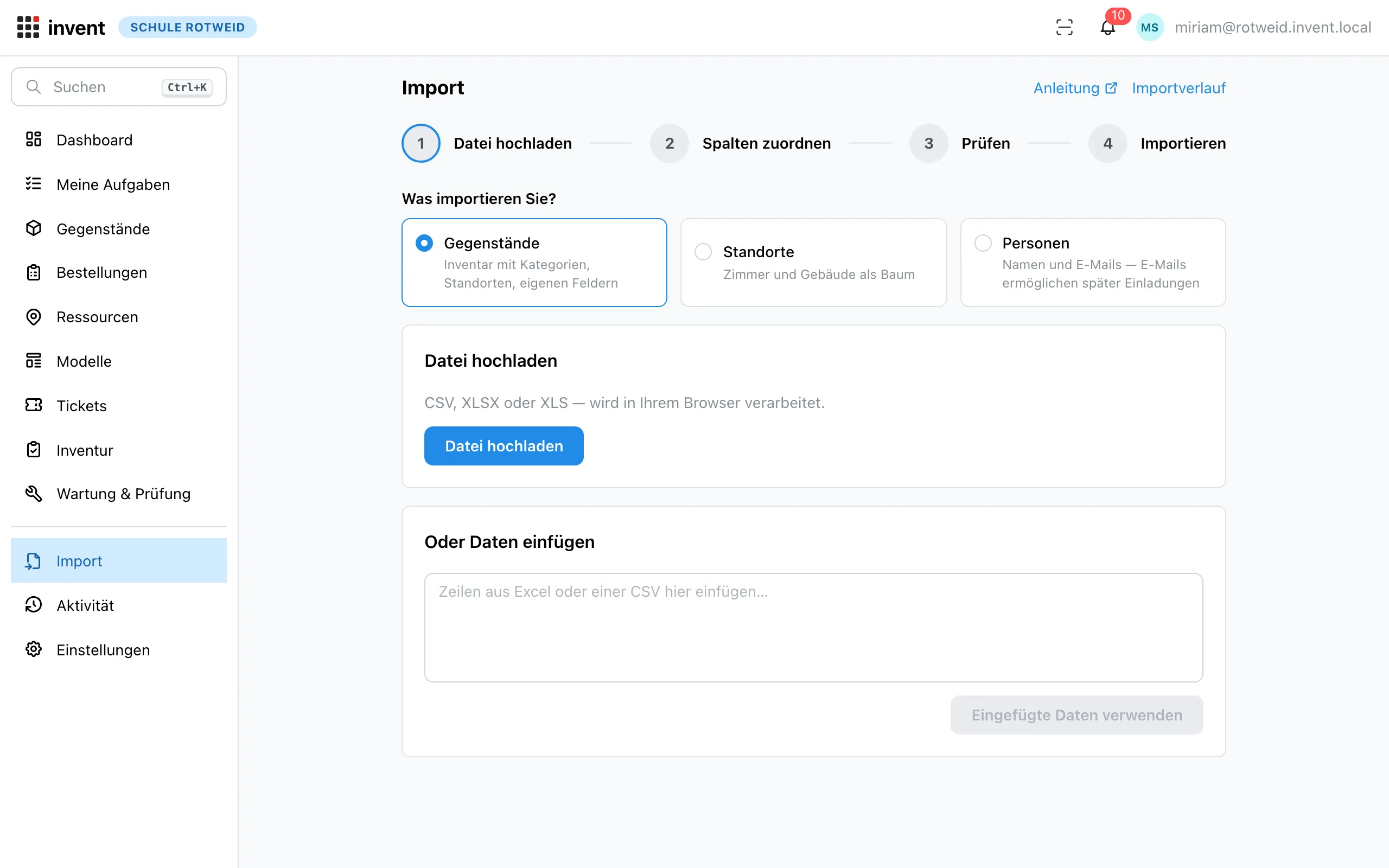The height and width of the screenshot is (868, 1389).
Task: Click the Einstellungen gear icon
Action: point(34,649)
